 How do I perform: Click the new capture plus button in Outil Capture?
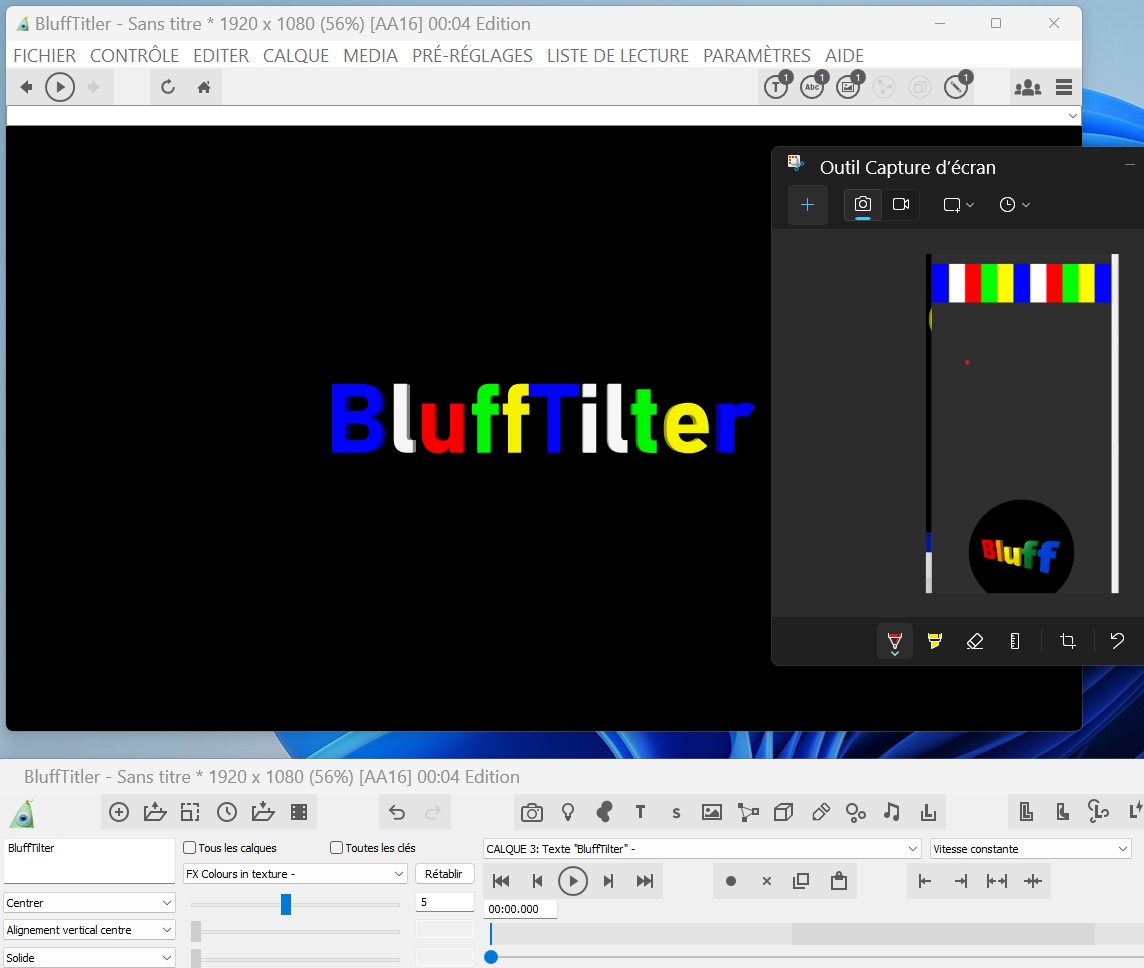808,205
